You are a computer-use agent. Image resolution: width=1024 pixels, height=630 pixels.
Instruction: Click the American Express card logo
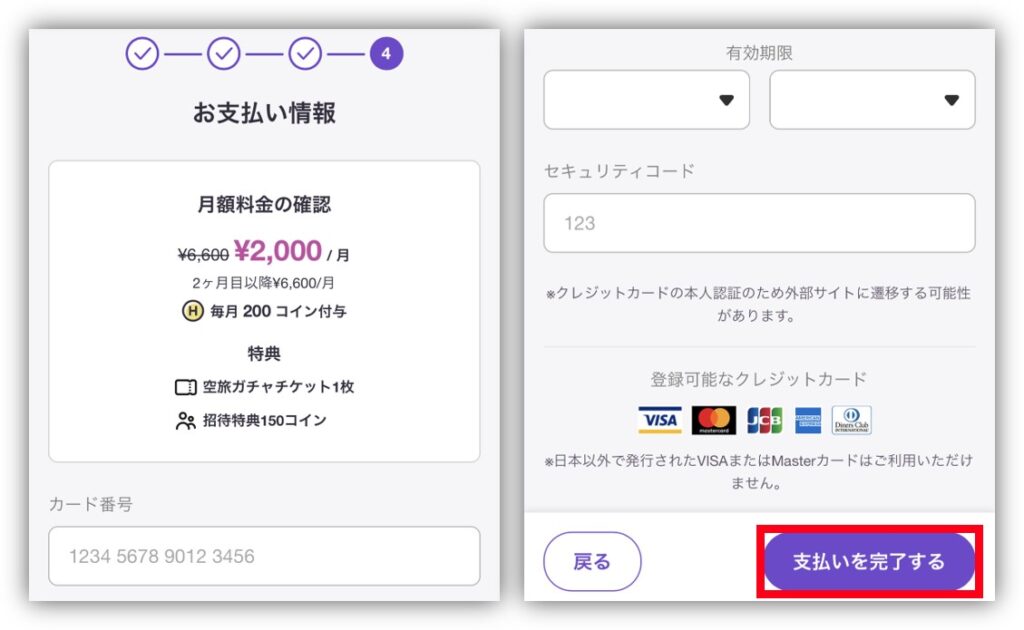pyautogui.click(x=808, y=420)
